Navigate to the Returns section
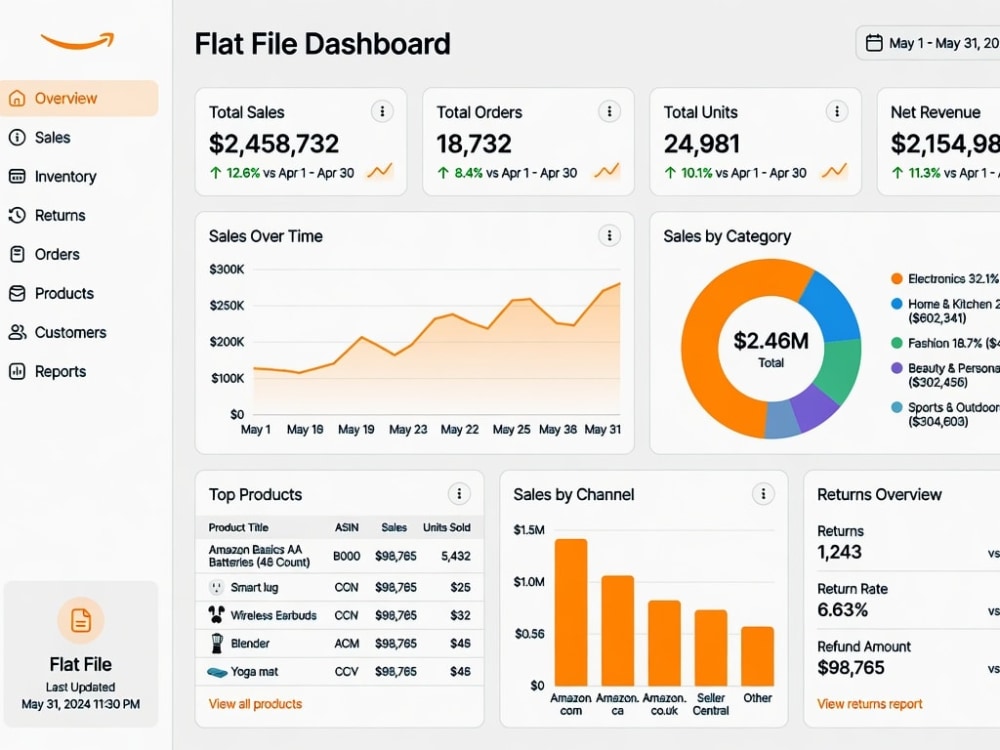Viewport: 1000px width, 750px height. [x=59, y=215]
